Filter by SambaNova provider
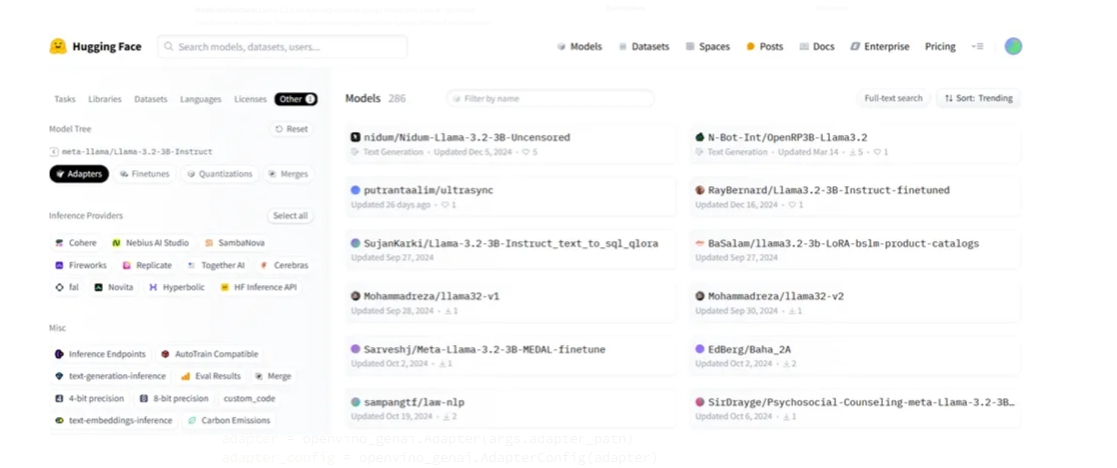 (x=234, y=243)
